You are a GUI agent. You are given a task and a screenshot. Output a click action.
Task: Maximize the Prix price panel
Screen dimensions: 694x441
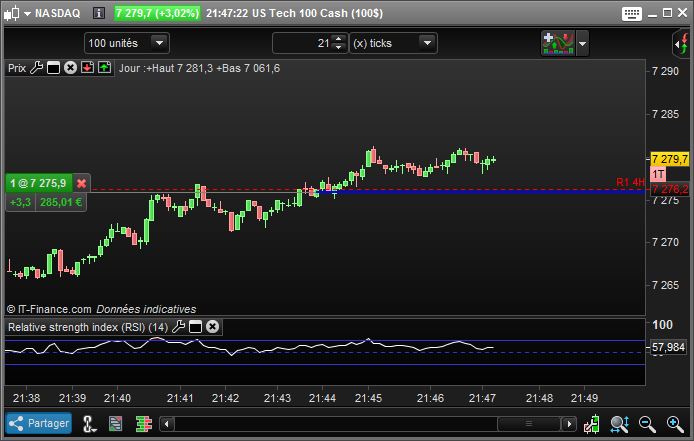tap(53, 68)
